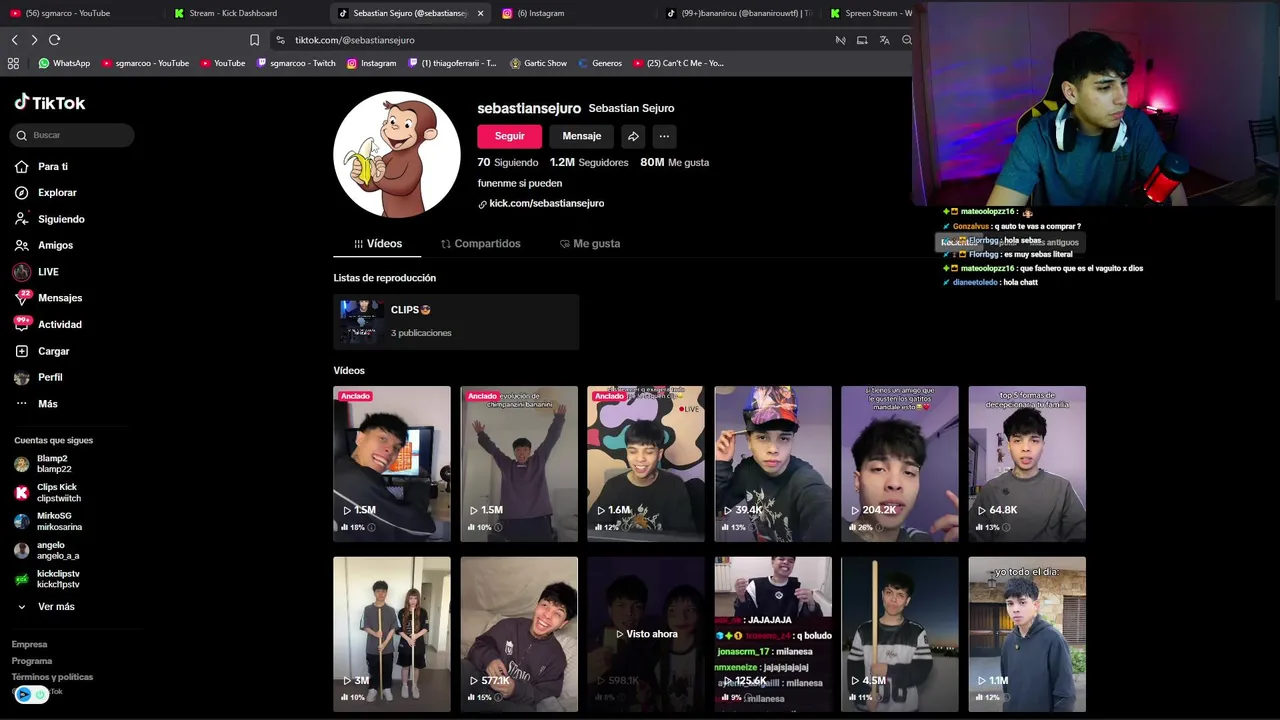Open the Para ti home feed
The image size is (1280, 720).
[41, 167]
